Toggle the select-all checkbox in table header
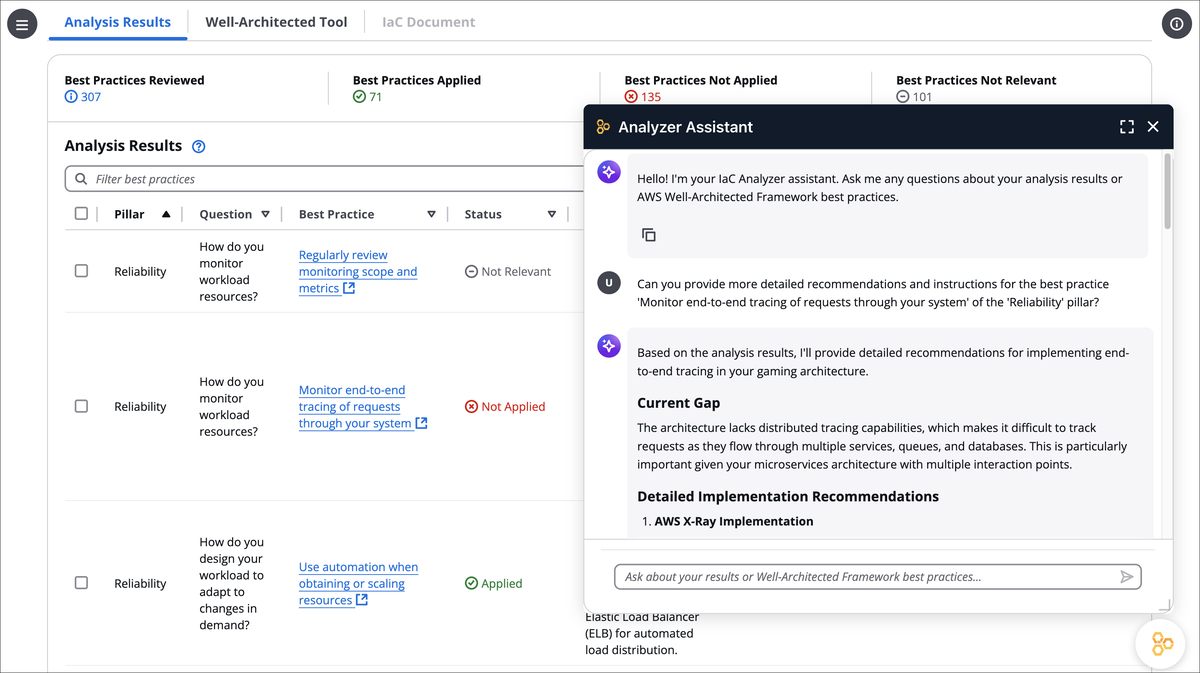The height and width of the screenshot is (673, 1200). point(81,213)
